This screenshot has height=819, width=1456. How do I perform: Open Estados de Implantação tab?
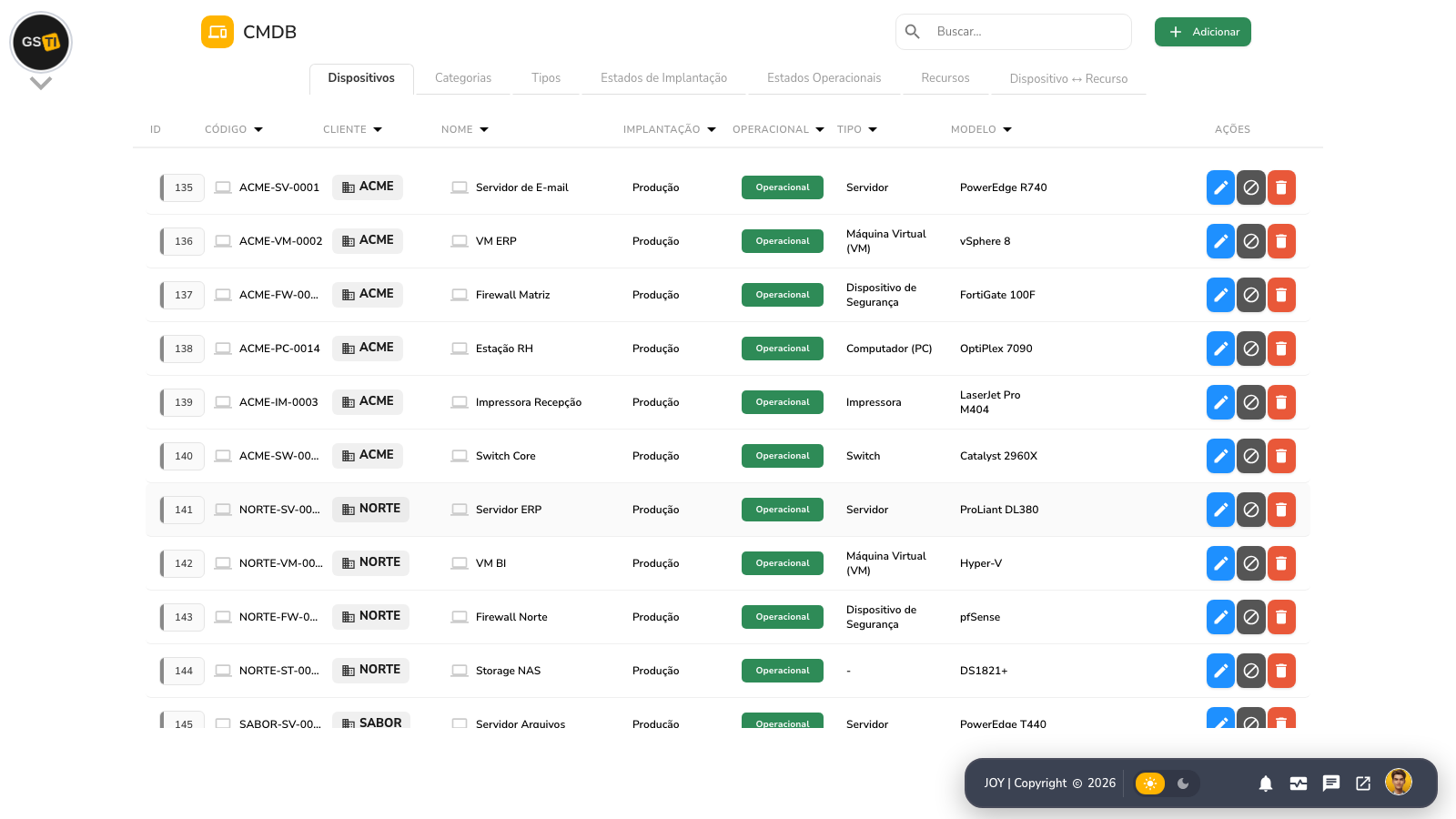tap(663, 78)
